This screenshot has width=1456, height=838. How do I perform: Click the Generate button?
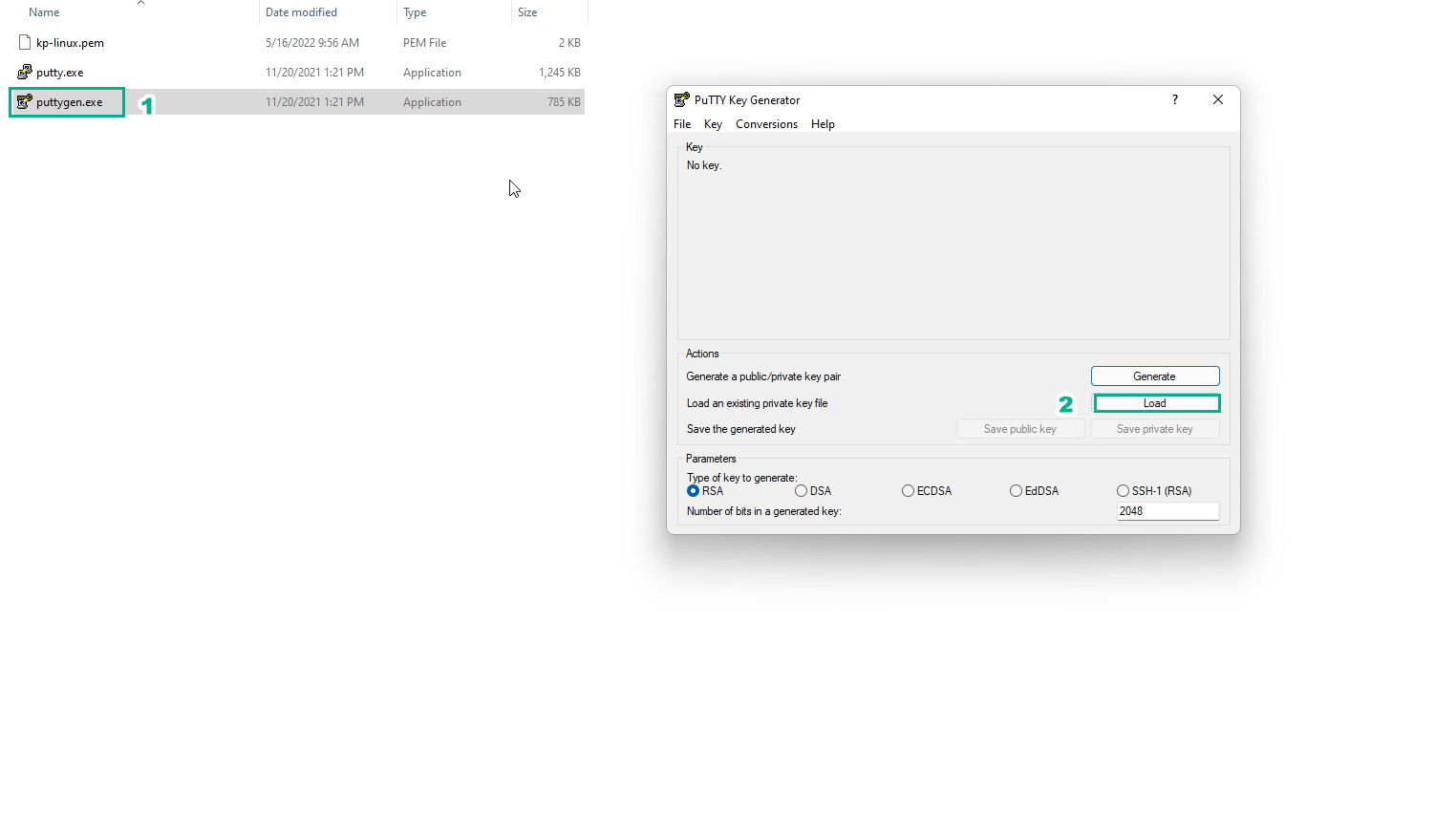click(1155, 376)
